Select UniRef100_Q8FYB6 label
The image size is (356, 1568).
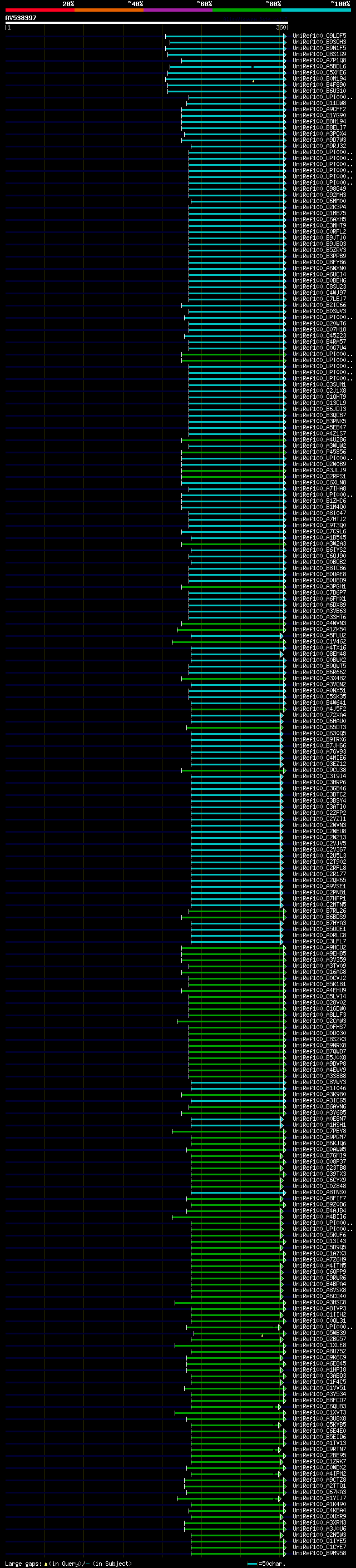tap(319, 262)
